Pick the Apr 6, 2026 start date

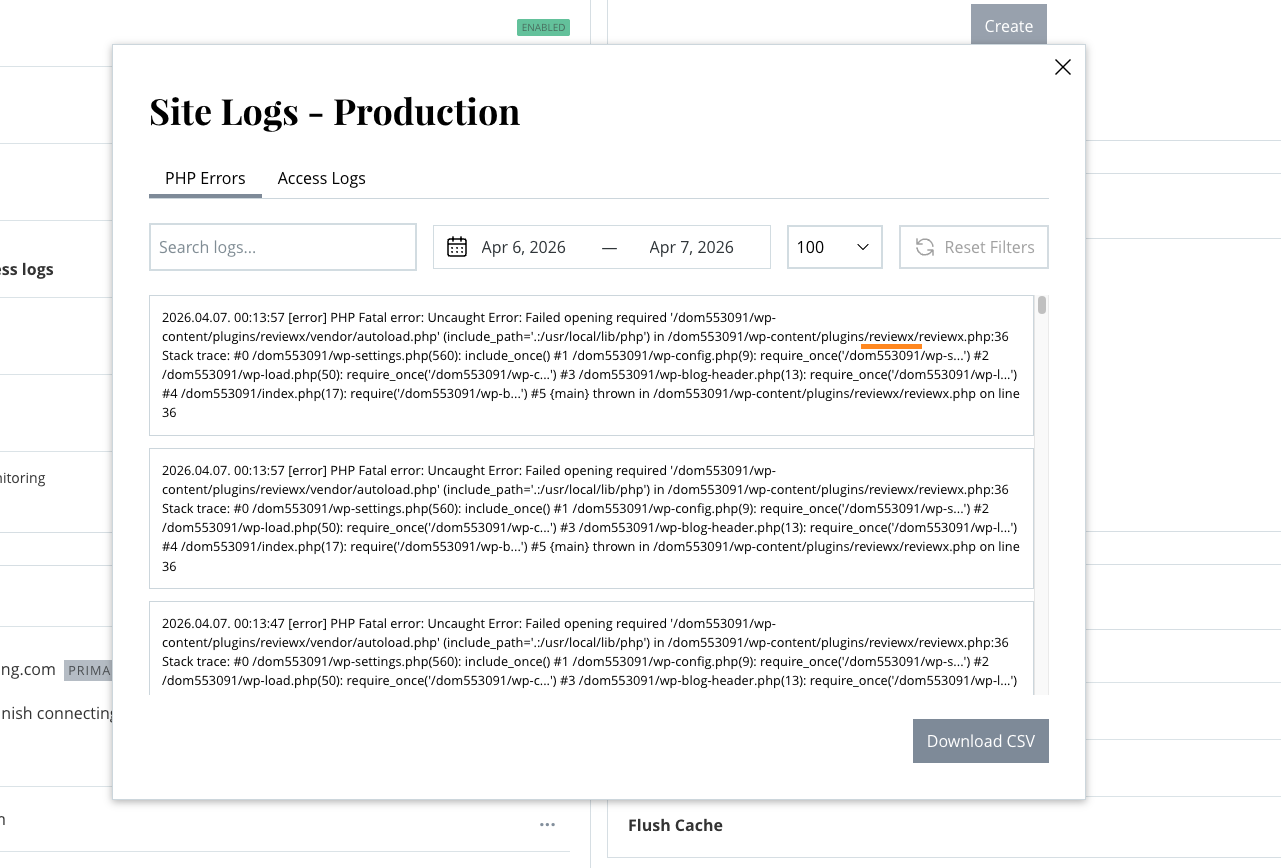523,247
